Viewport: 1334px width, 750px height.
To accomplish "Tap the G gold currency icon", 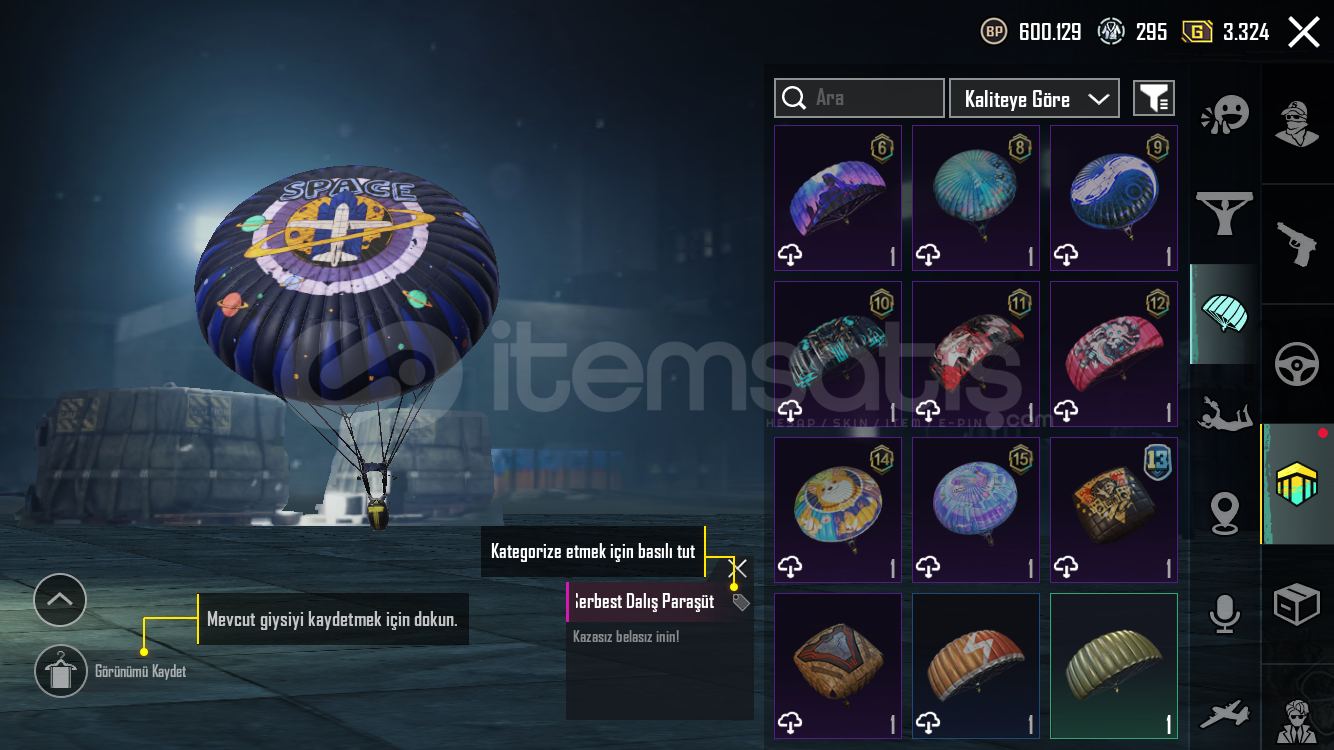I will tap(1196, 31).
